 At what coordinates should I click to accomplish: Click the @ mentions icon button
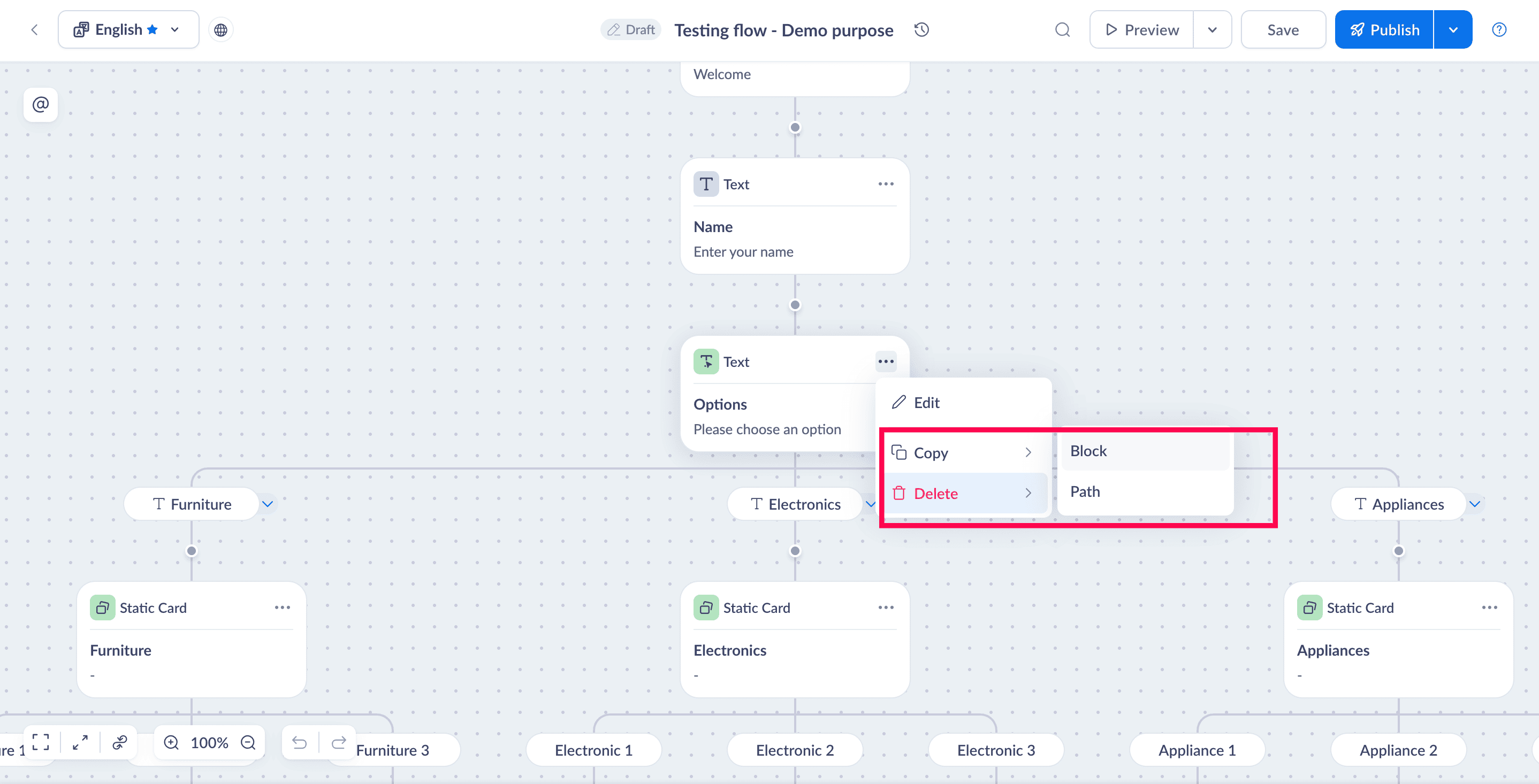[x=41, y=105]
